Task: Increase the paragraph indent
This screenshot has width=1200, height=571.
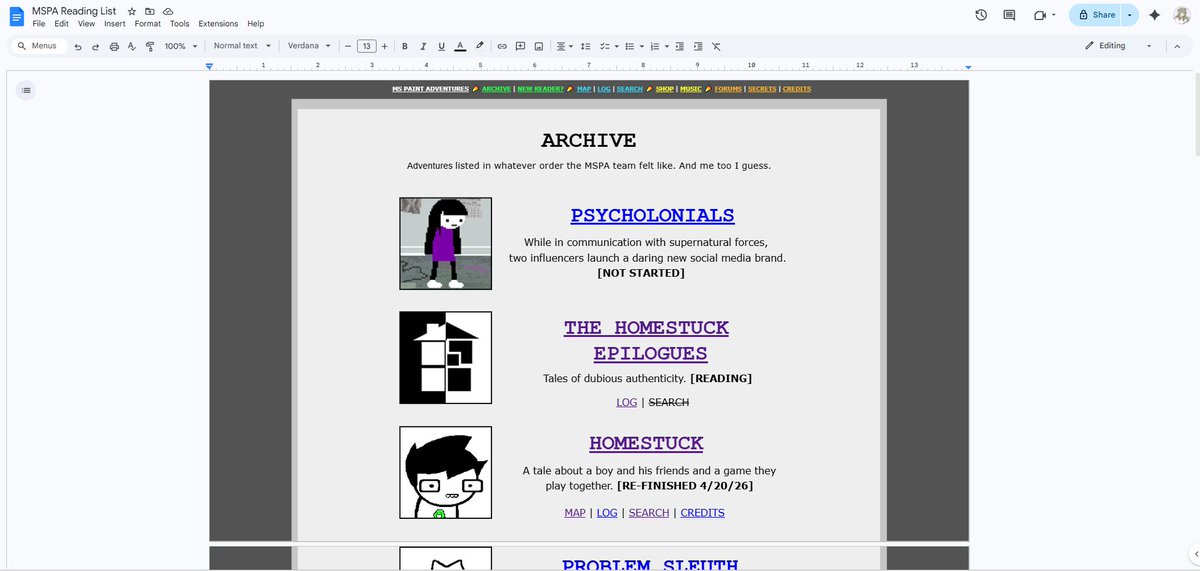Action: click(x=698, y=46)
